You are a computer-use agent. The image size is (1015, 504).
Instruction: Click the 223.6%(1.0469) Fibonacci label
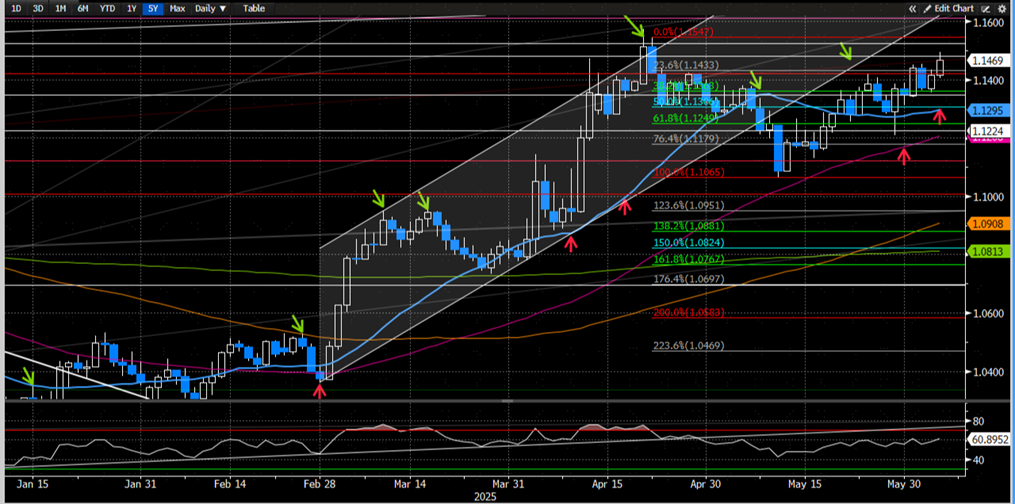(x=688, y=345)
